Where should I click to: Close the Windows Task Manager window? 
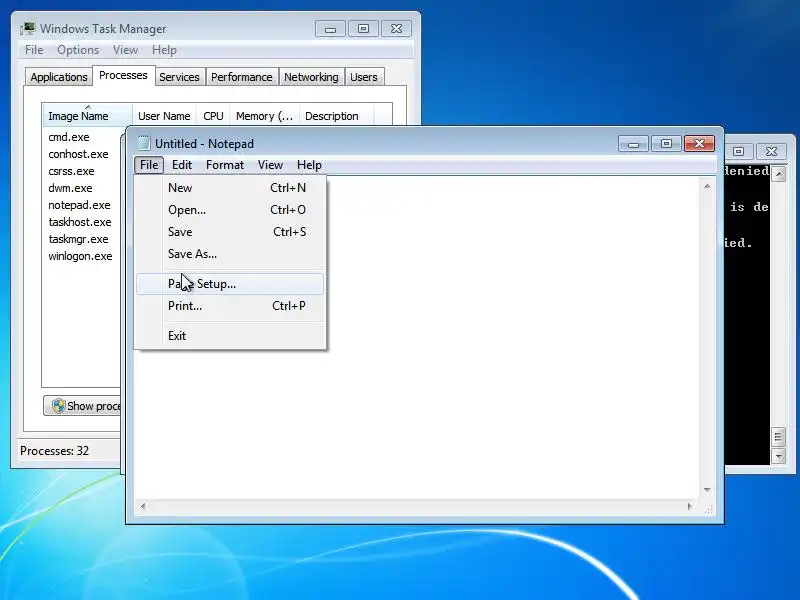(x=396, y=29)
